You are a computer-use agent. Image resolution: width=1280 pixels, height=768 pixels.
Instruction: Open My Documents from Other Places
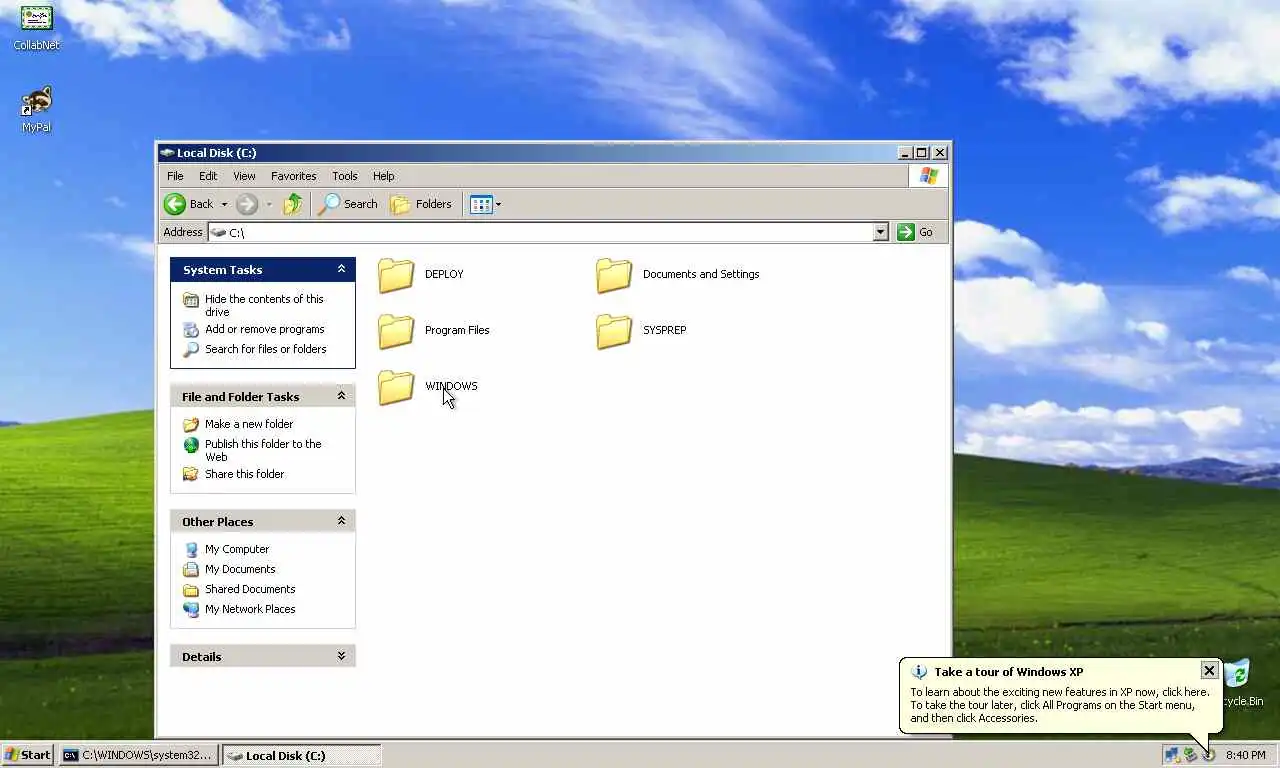click(240, 569)
